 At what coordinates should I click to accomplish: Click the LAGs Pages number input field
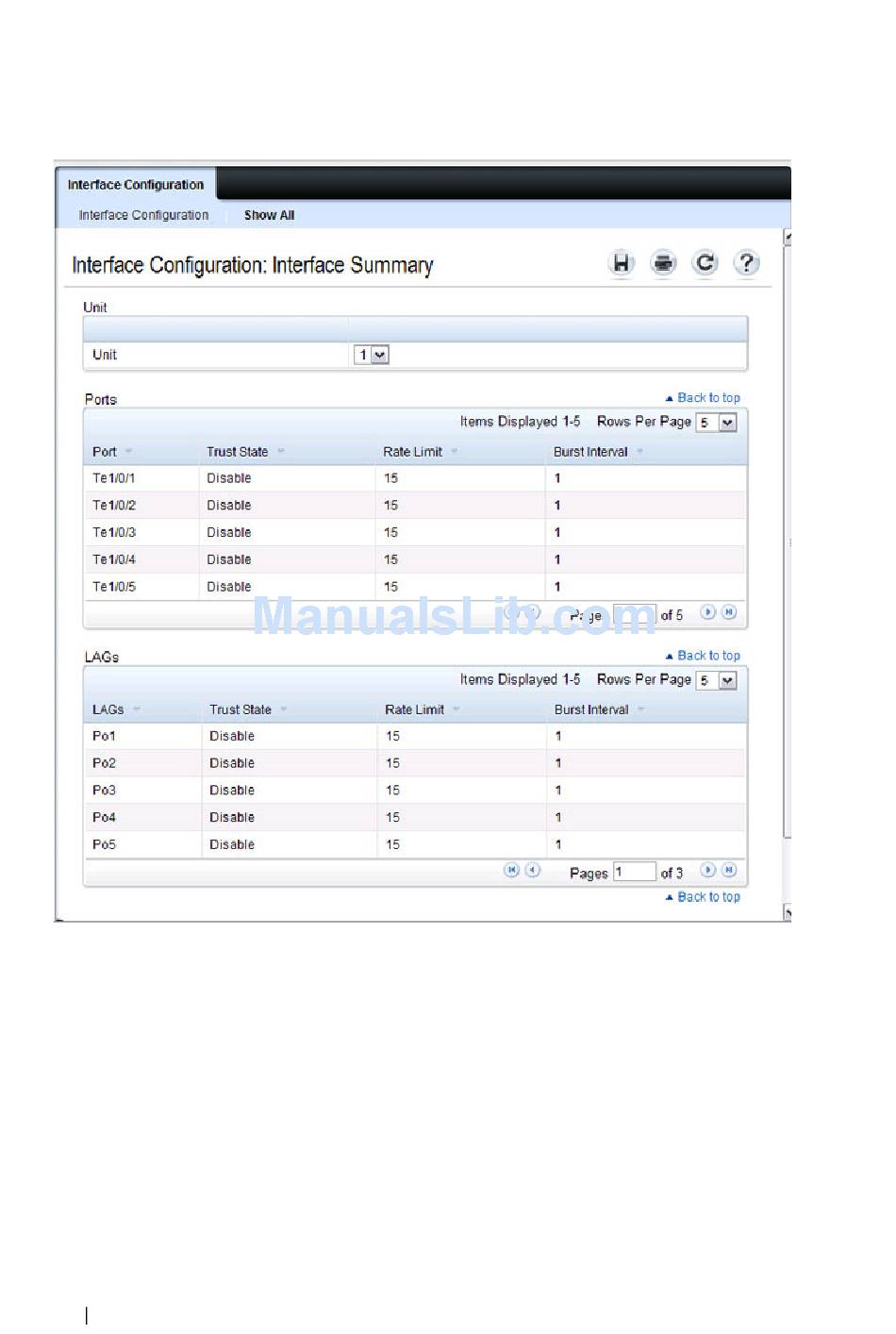click(x=634, y=872)
